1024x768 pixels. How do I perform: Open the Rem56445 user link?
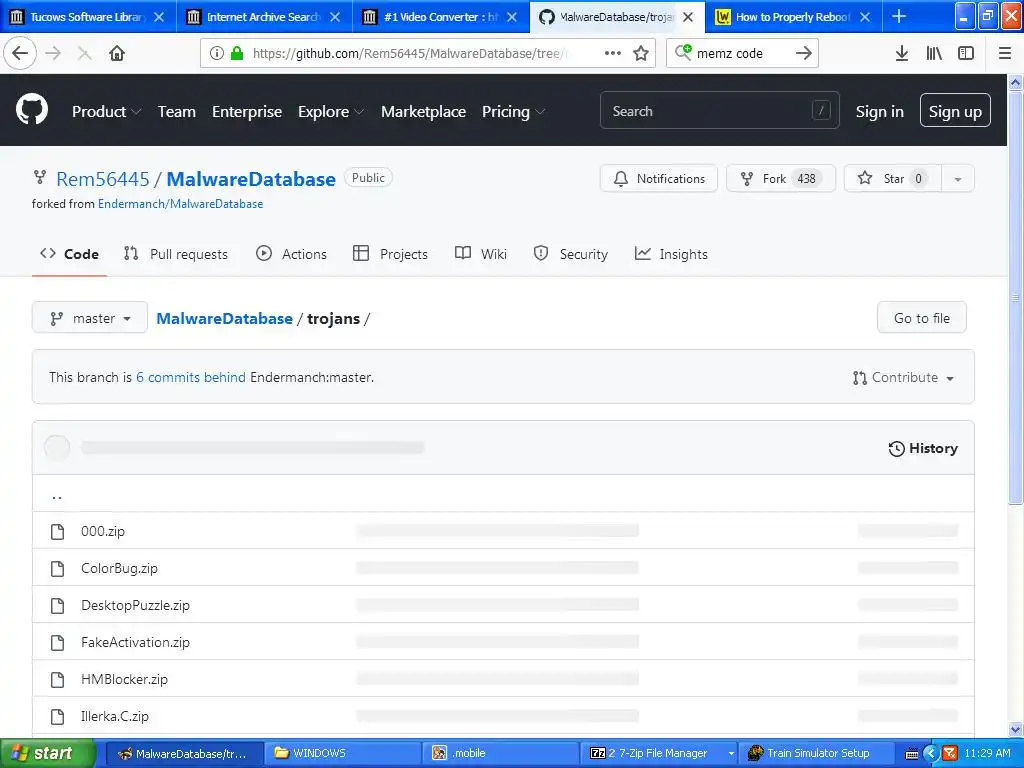(x=103, y=179)
